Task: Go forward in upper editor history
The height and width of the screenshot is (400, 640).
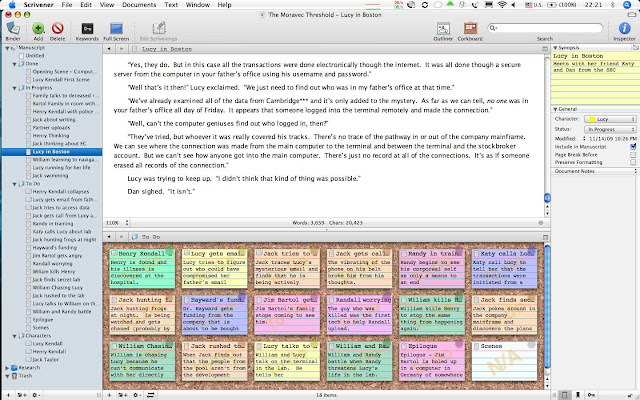Action: [121, 49]
